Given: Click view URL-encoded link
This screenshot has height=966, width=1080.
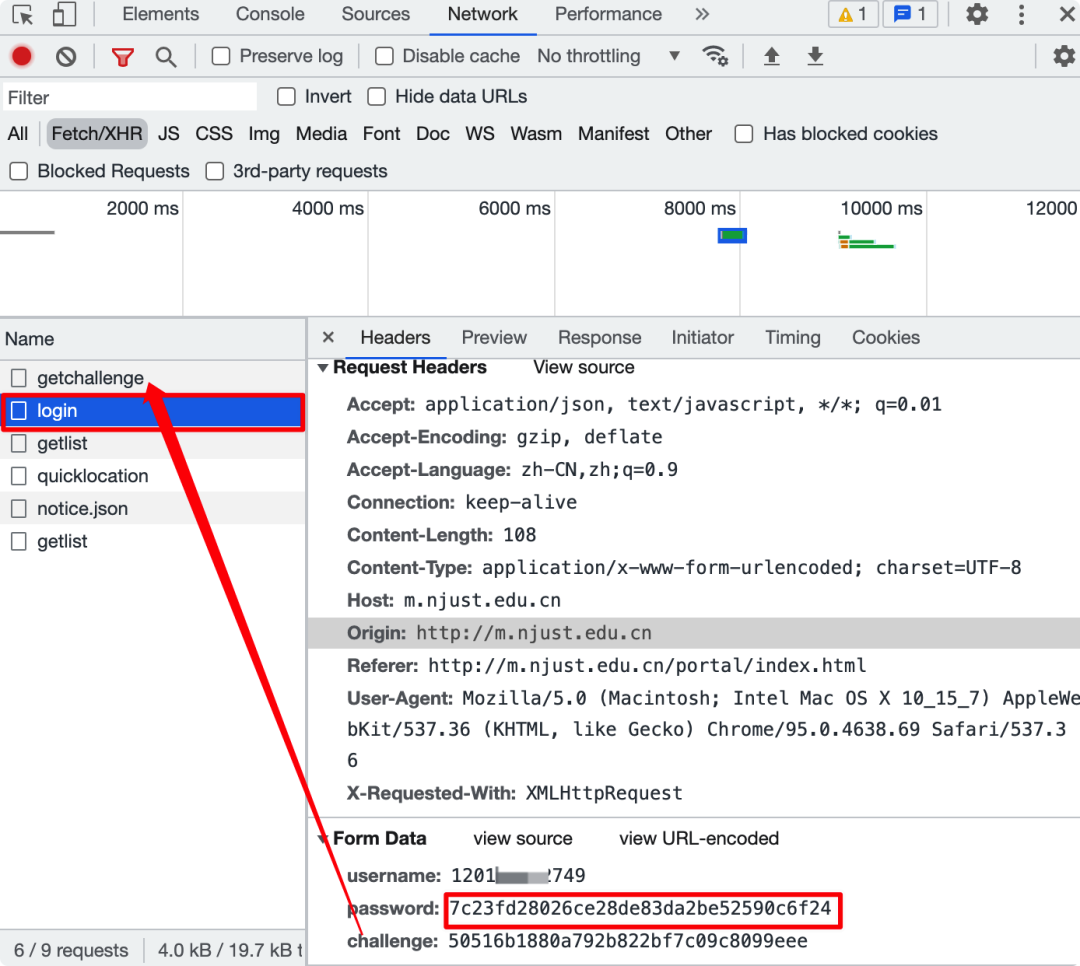Looking at the screenshot, I should [x=698, y=839].
